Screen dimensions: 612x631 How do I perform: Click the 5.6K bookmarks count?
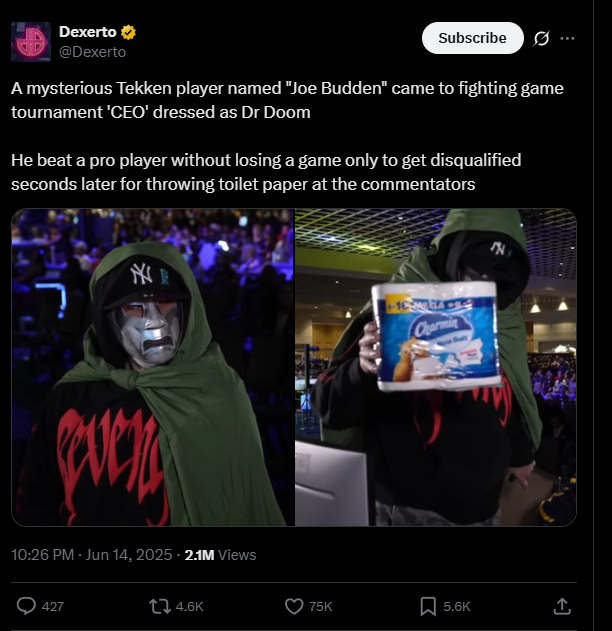coord(457,606)
